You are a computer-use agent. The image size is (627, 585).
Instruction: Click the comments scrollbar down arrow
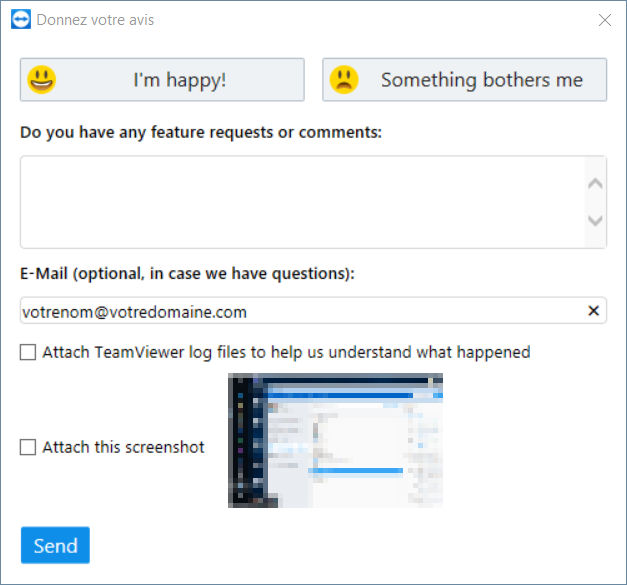595,220
